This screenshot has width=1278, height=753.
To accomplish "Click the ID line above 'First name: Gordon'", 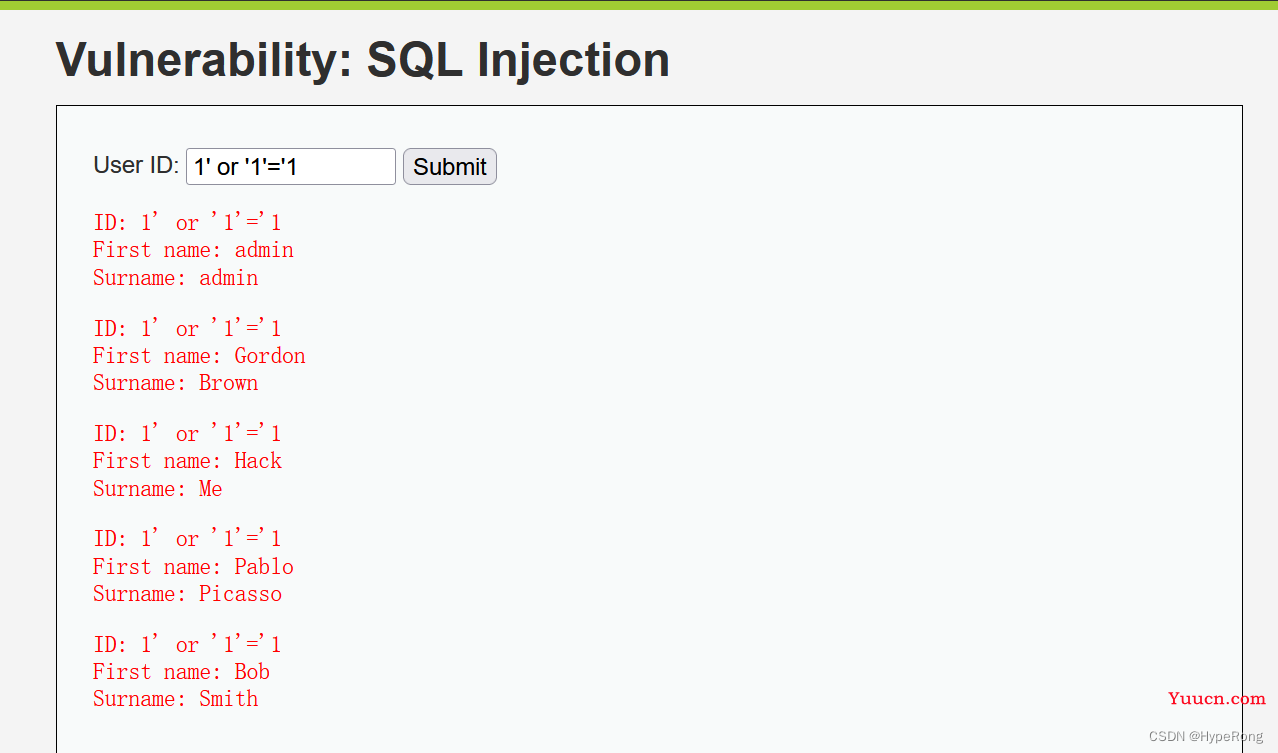I will coord(187,328).
